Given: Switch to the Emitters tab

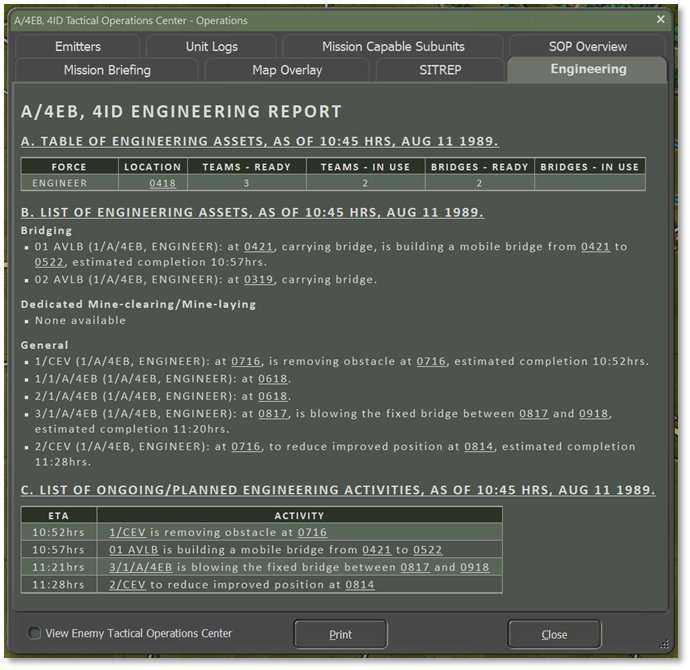Looking at the screenshot, I should coord(78,46).
